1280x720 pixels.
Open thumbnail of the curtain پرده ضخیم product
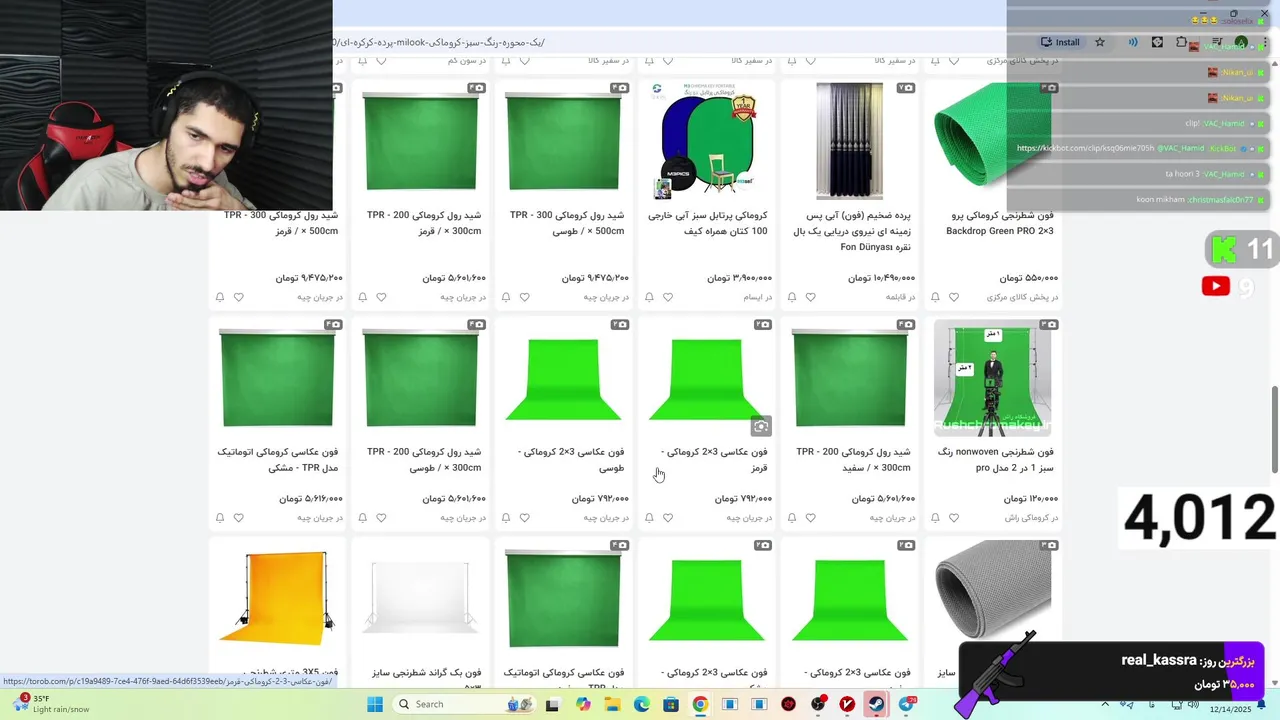click(850, 140)
